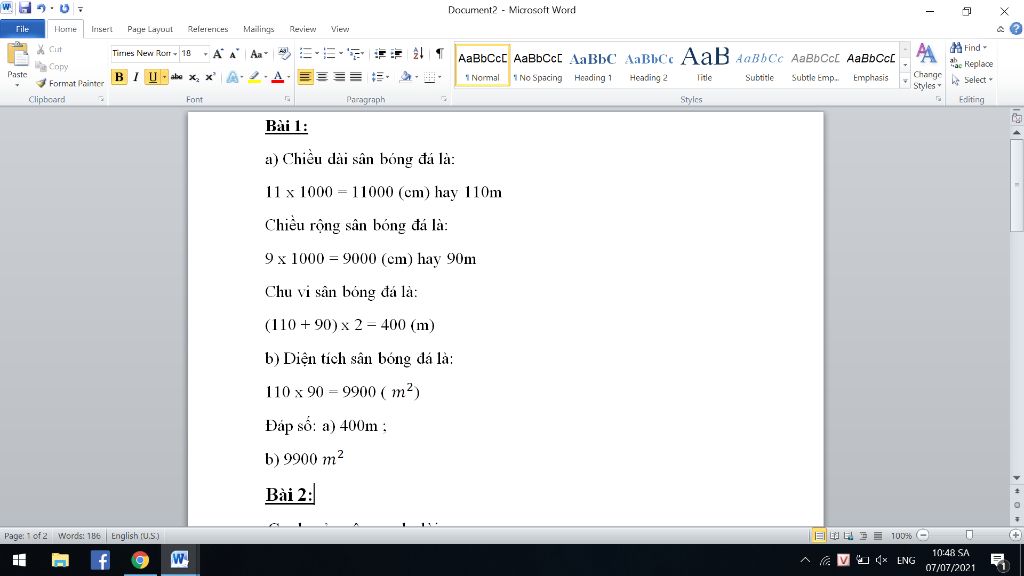This screenshot has width=1024, height=576.
Task: Open the font size dropdown
Action: tap(205, 54)
